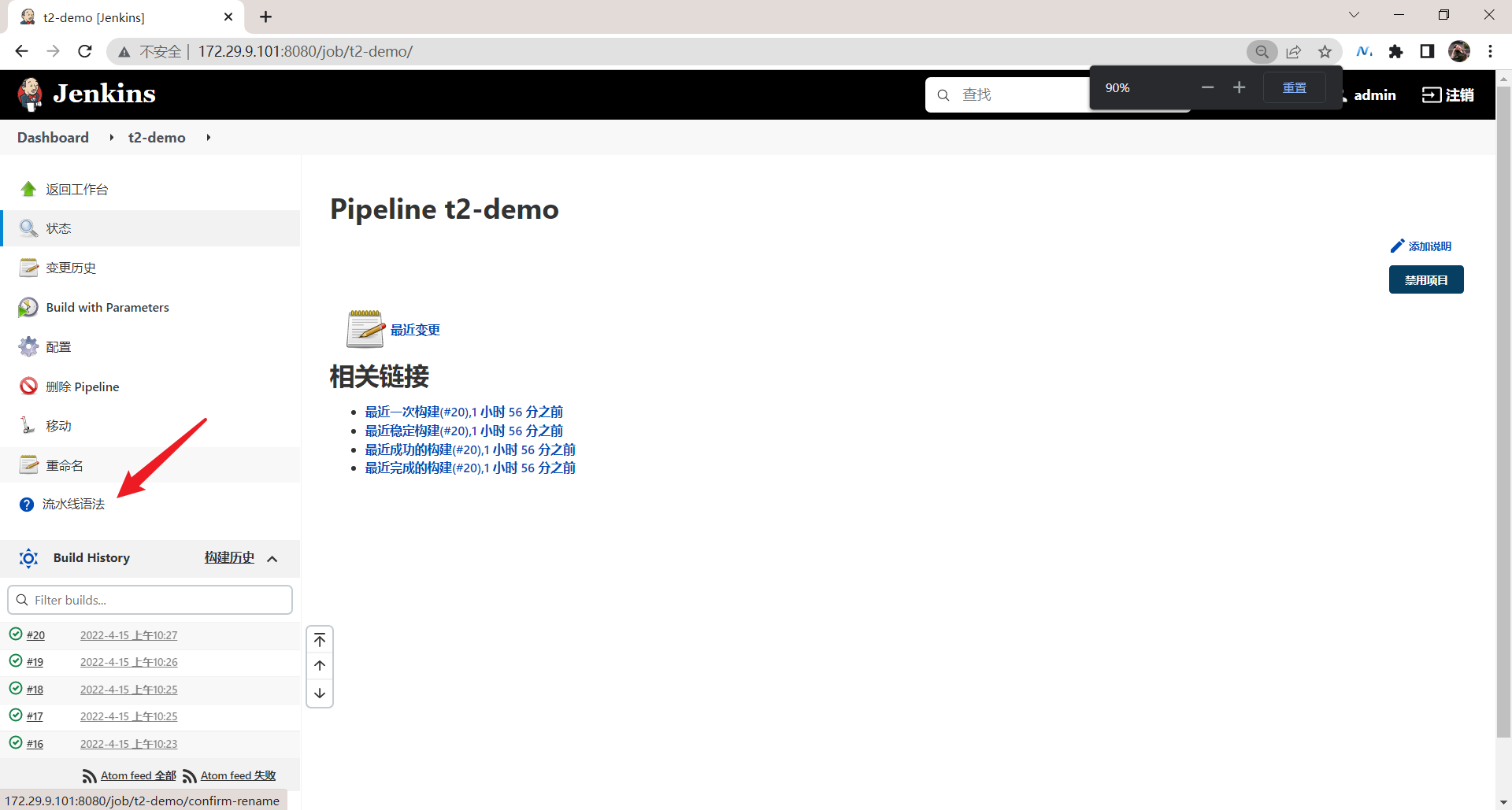Reload the page with the refresh icon

pyautogui.click(x=85, y=51)
